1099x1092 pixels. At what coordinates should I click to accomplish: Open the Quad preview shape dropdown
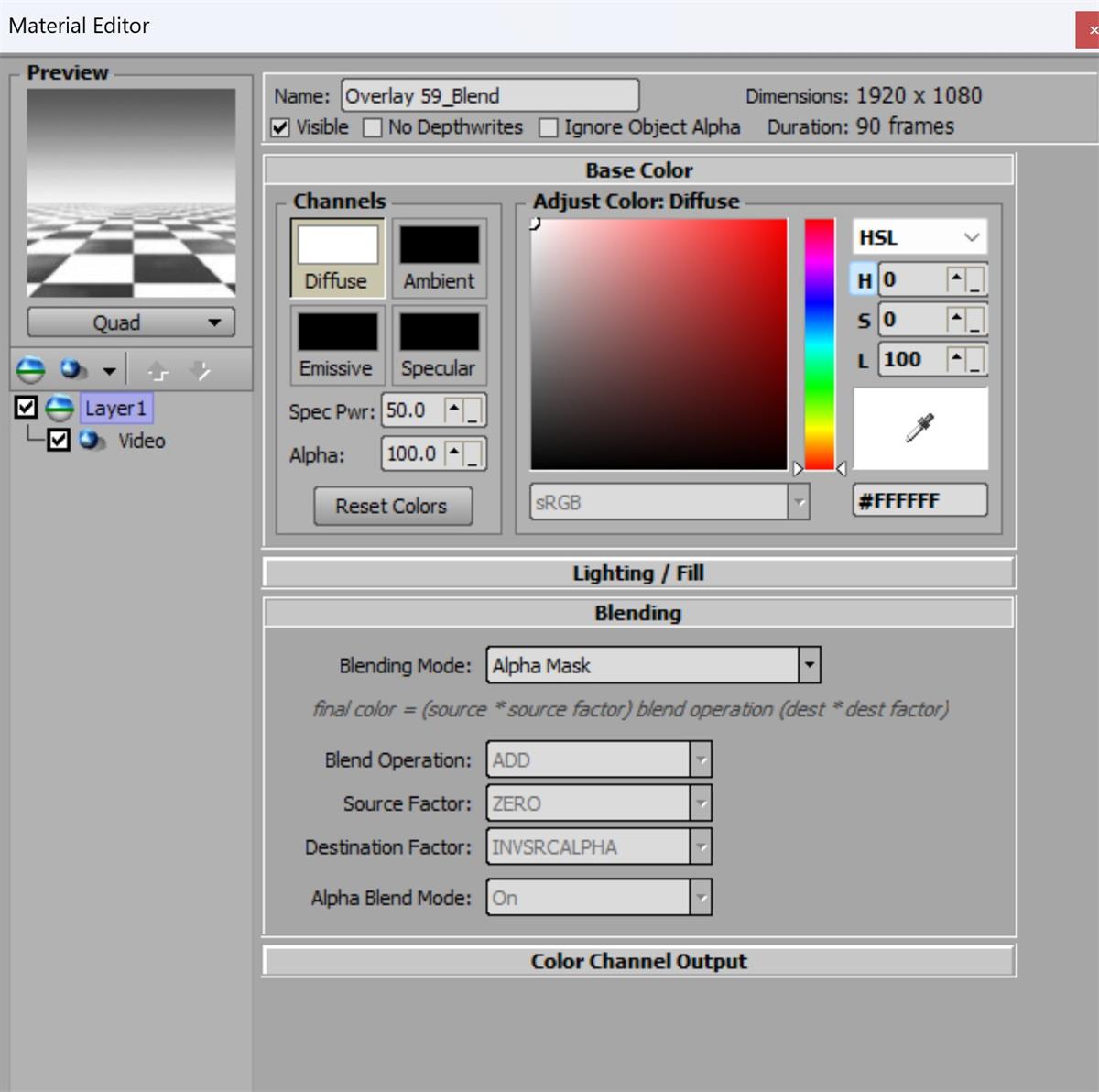(131, 322)
